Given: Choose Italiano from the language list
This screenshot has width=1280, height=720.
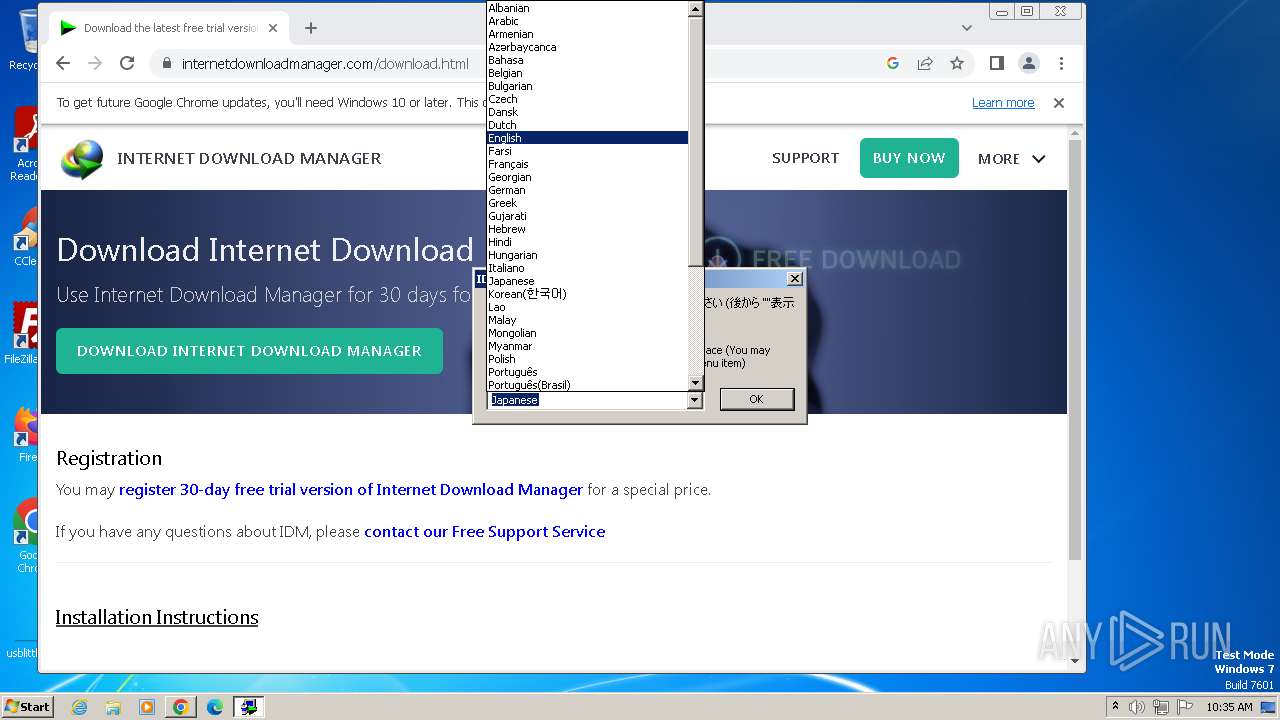Looking at the screenshot, I should [x=588, y=268].
